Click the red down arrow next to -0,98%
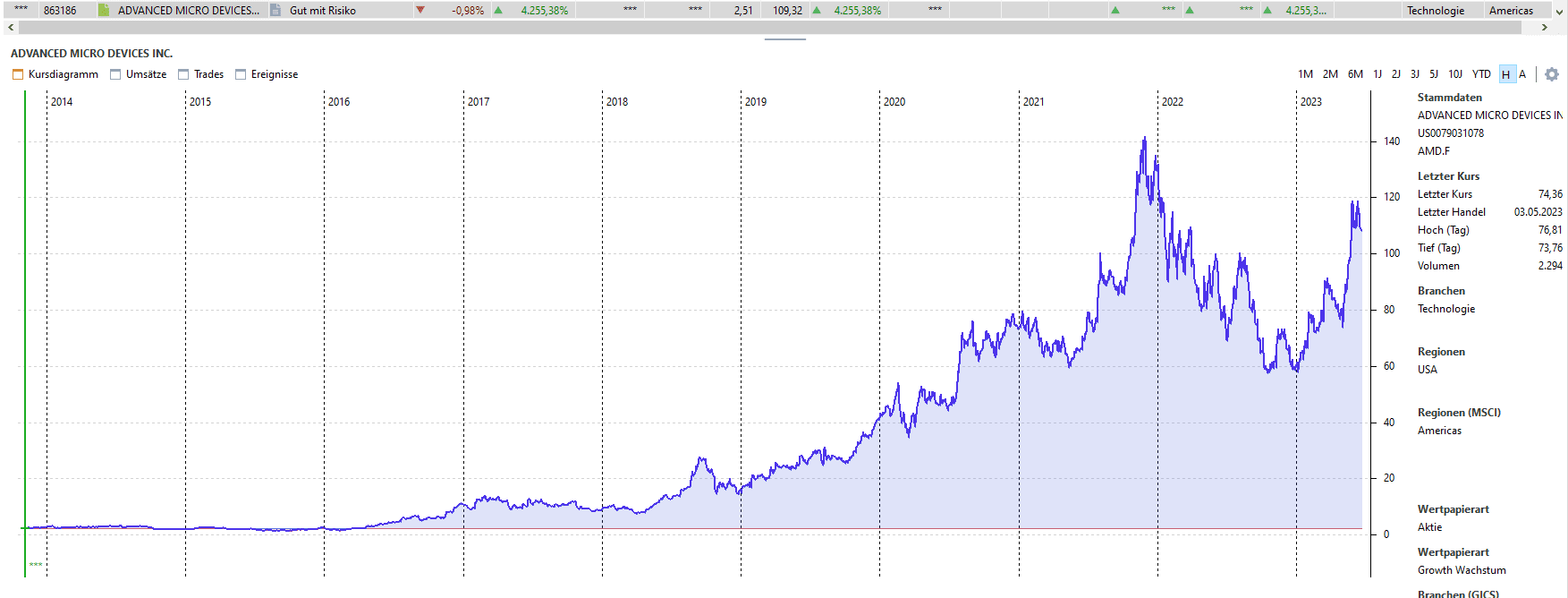The height and width of the screenshot is (598, 1568). 420,11
